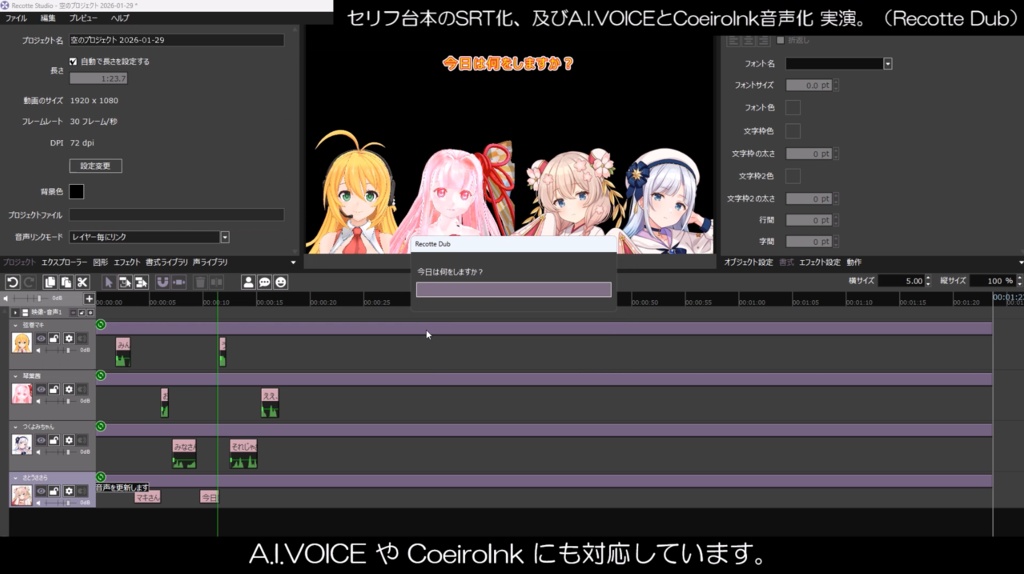Click the フォント色 color swatch
This screenshot has width=1024, height=574.
click(x=793, y=107)
